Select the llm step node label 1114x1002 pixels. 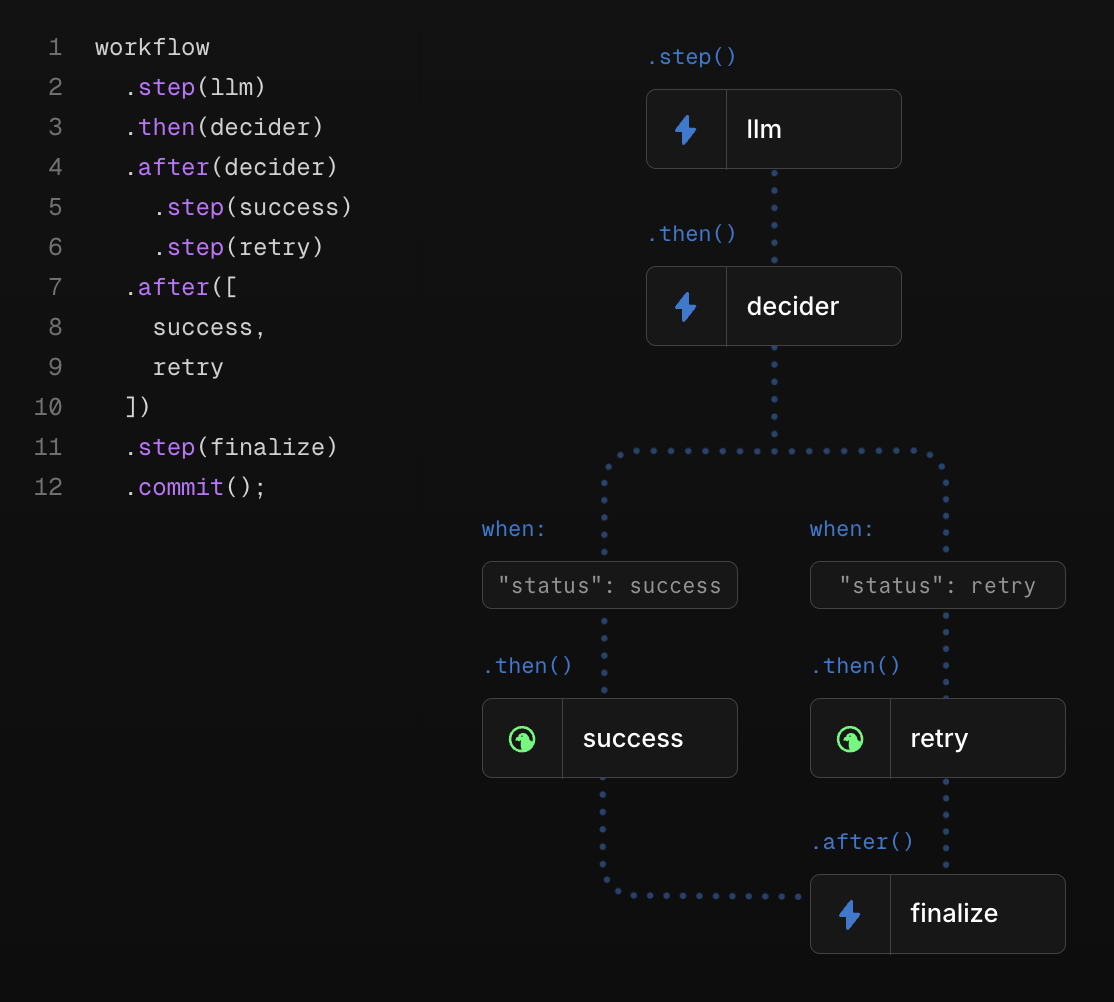point(764,130)
